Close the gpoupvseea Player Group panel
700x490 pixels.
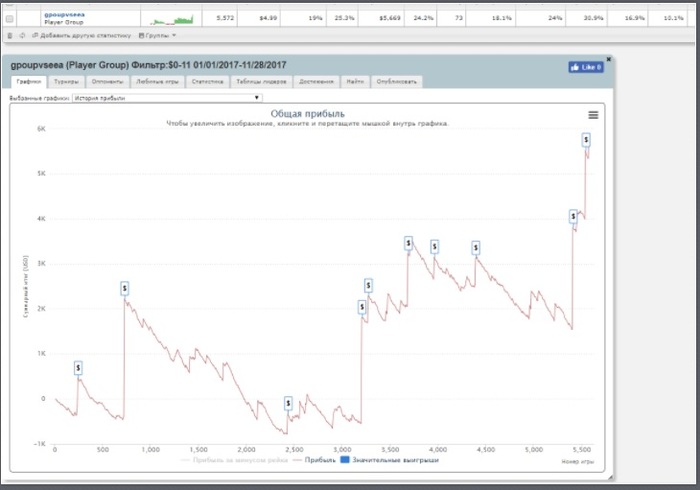(x=608, y=59)
